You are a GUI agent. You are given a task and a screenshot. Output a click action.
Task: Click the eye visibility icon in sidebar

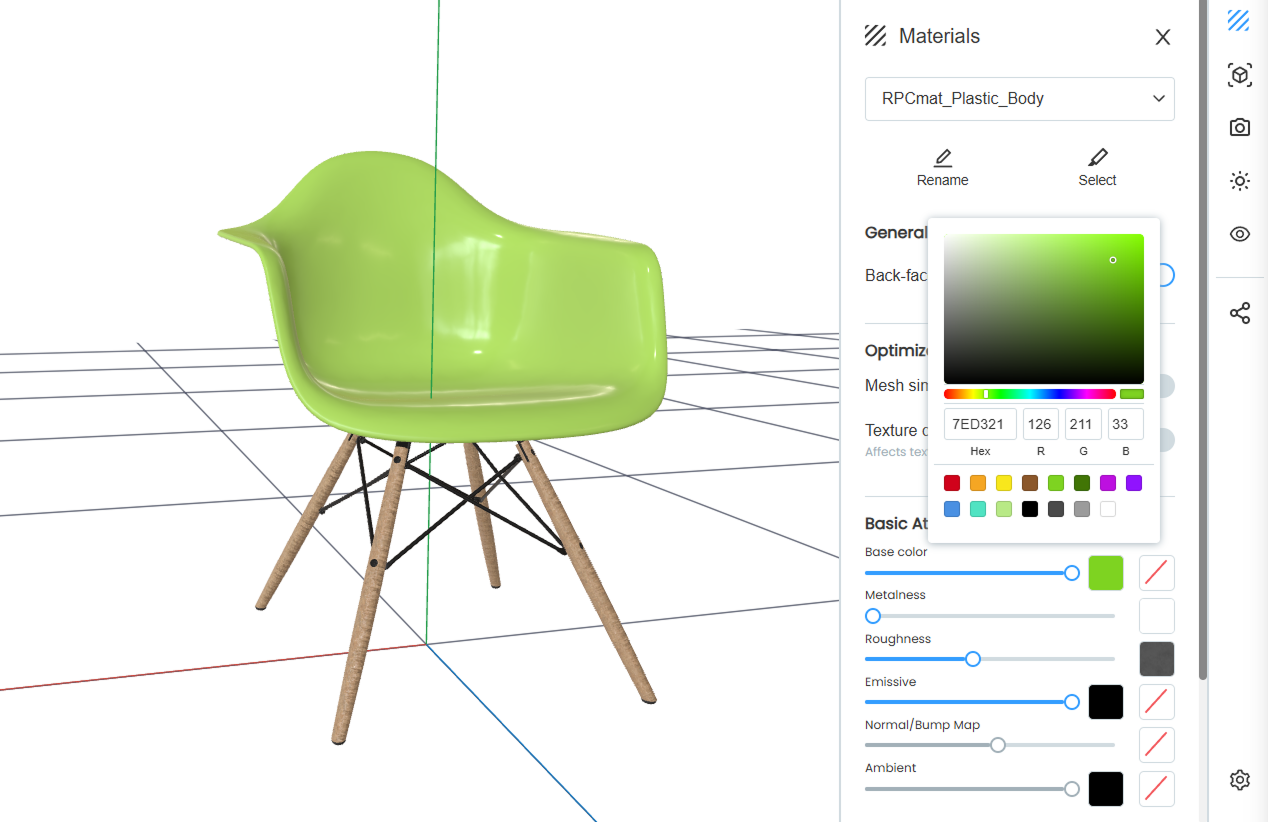coord(1239,234)
